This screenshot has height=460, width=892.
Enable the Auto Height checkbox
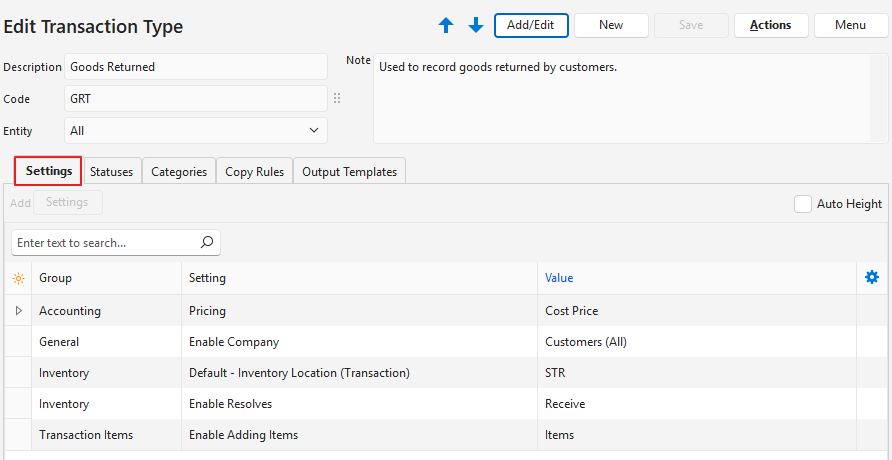(x=802, y=204)
